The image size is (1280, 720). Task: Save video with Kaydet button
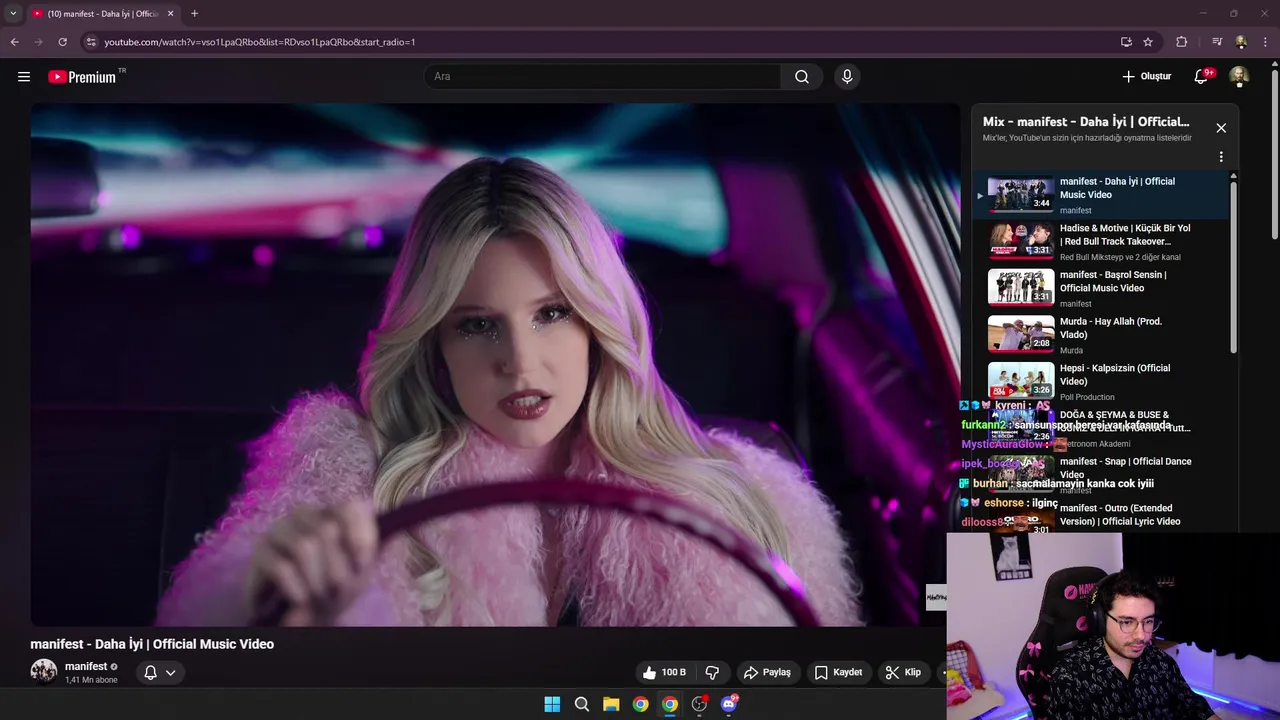click(838, 672)
